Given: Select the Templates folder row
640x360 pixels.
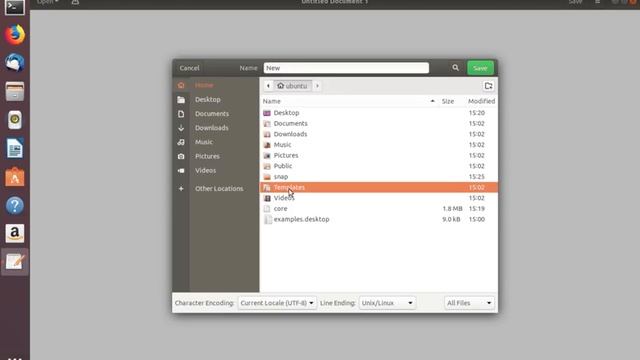Looking at the screenshot, I should pyautogui.click(x=379, y=187).
